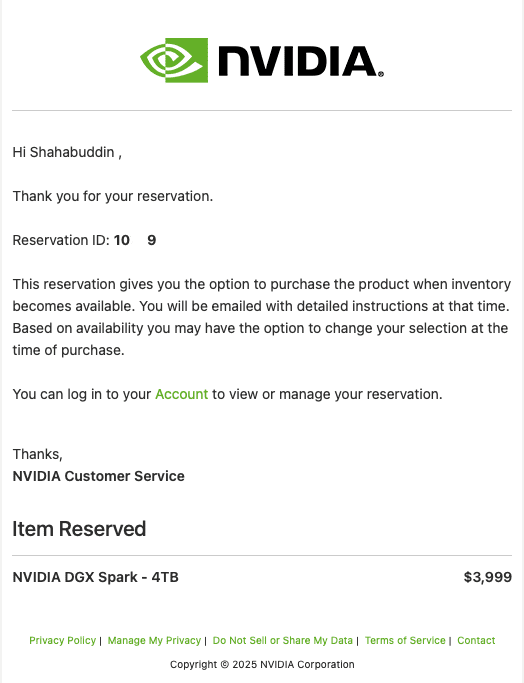The width and height of the screenshot is (524, 683).
Task: Click the NVIDIA Customer Service signature
Action: tap(98, 476)
